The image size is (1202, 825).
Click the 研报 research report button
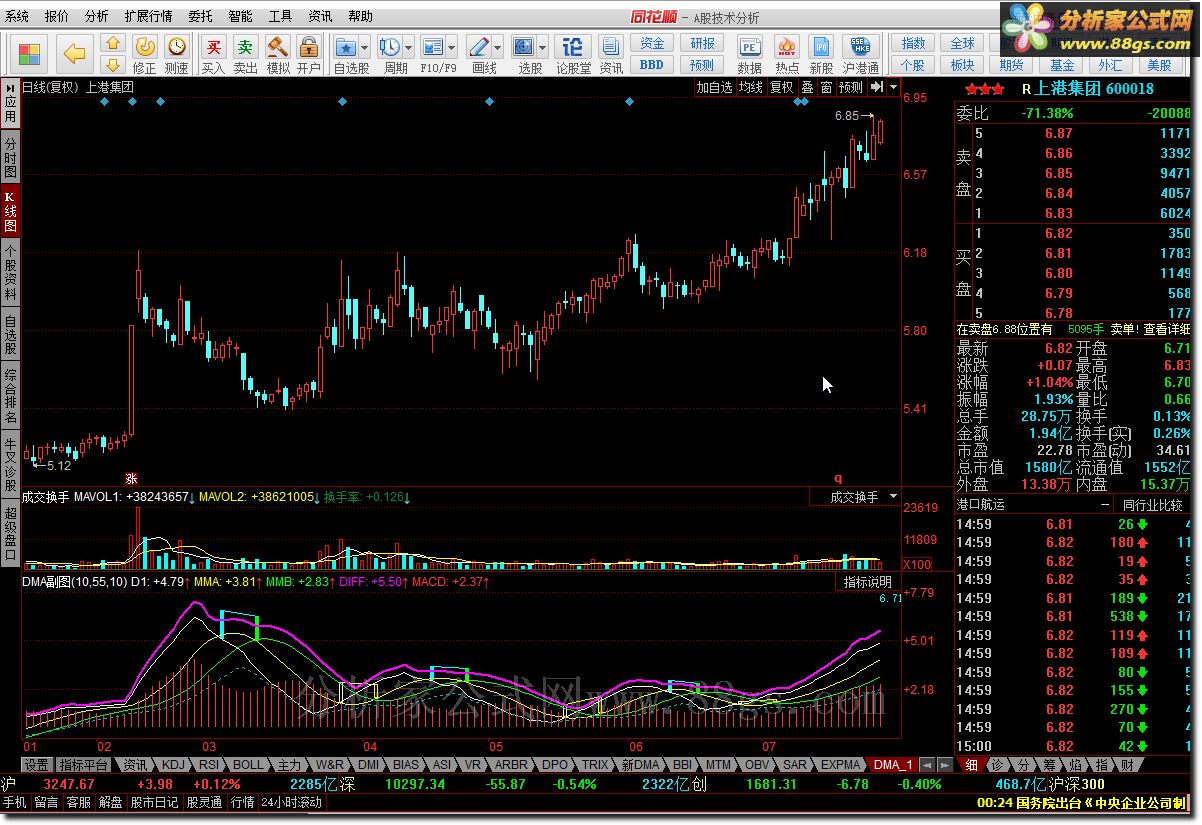point(702,43)
